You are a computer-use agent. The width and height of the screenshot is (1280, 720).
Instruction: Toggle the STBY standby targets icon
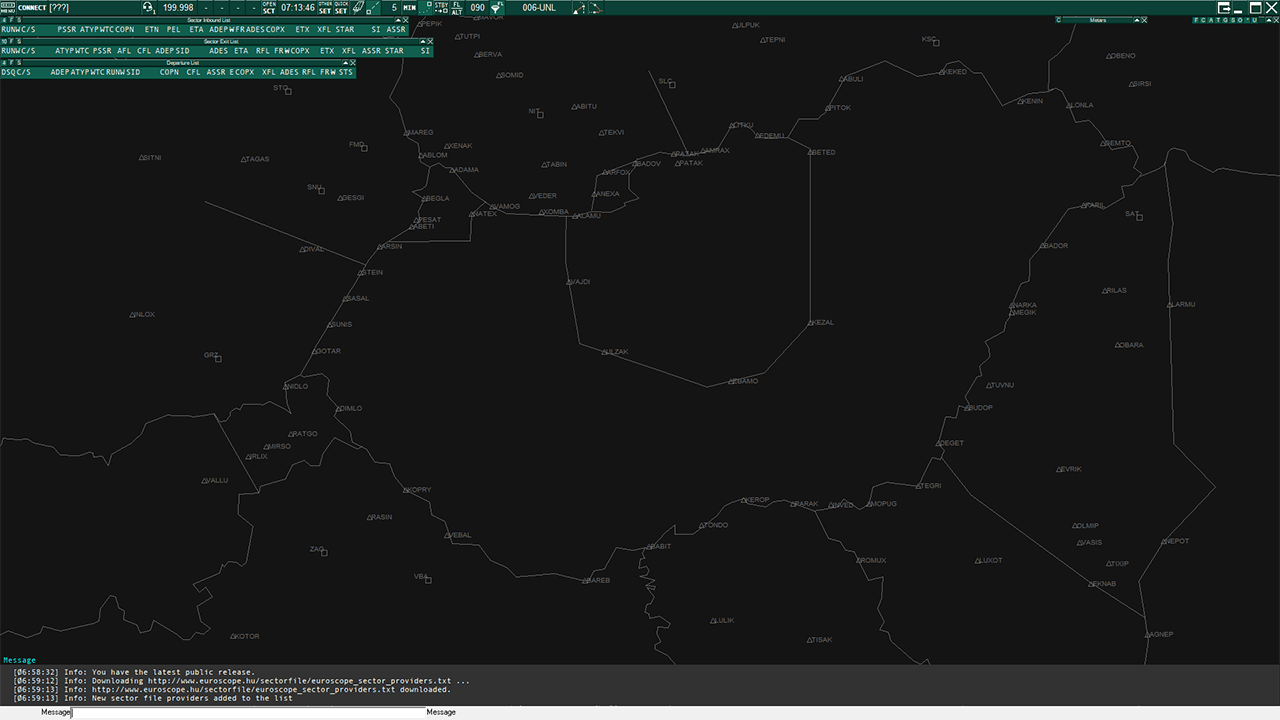442,8
